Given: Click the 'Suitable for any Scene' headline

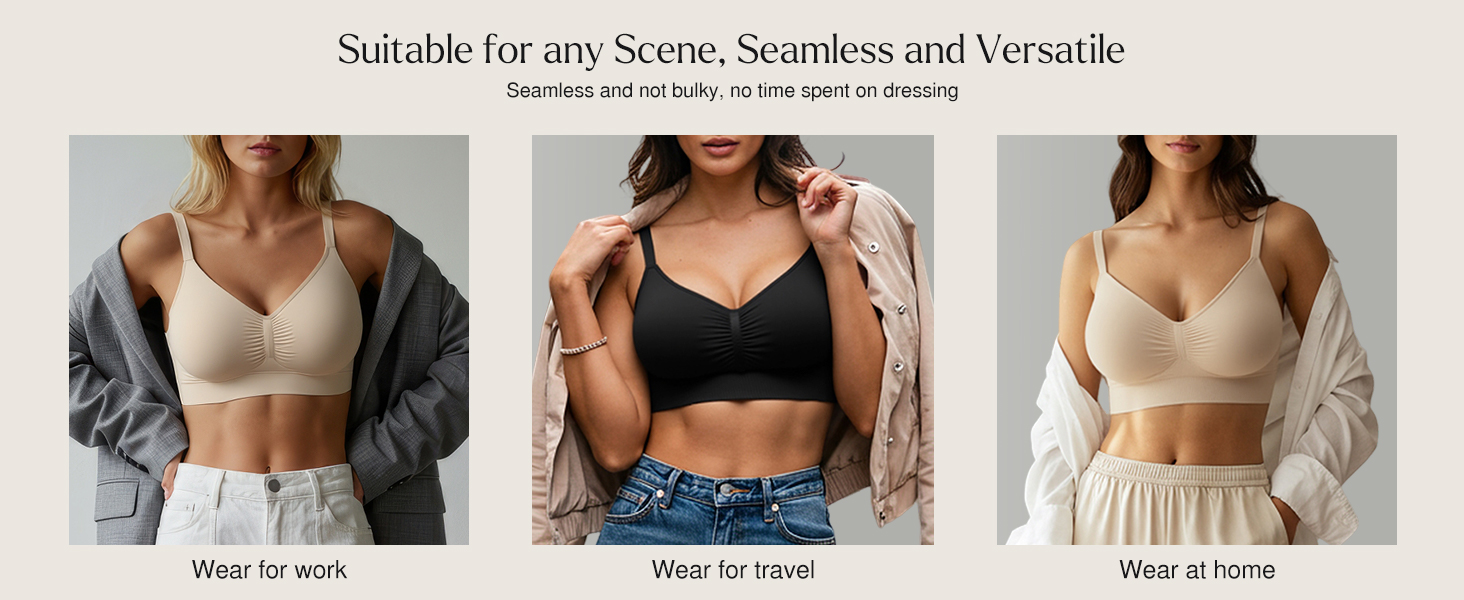Looking at the screenshot, I should (x=731, y=50).
